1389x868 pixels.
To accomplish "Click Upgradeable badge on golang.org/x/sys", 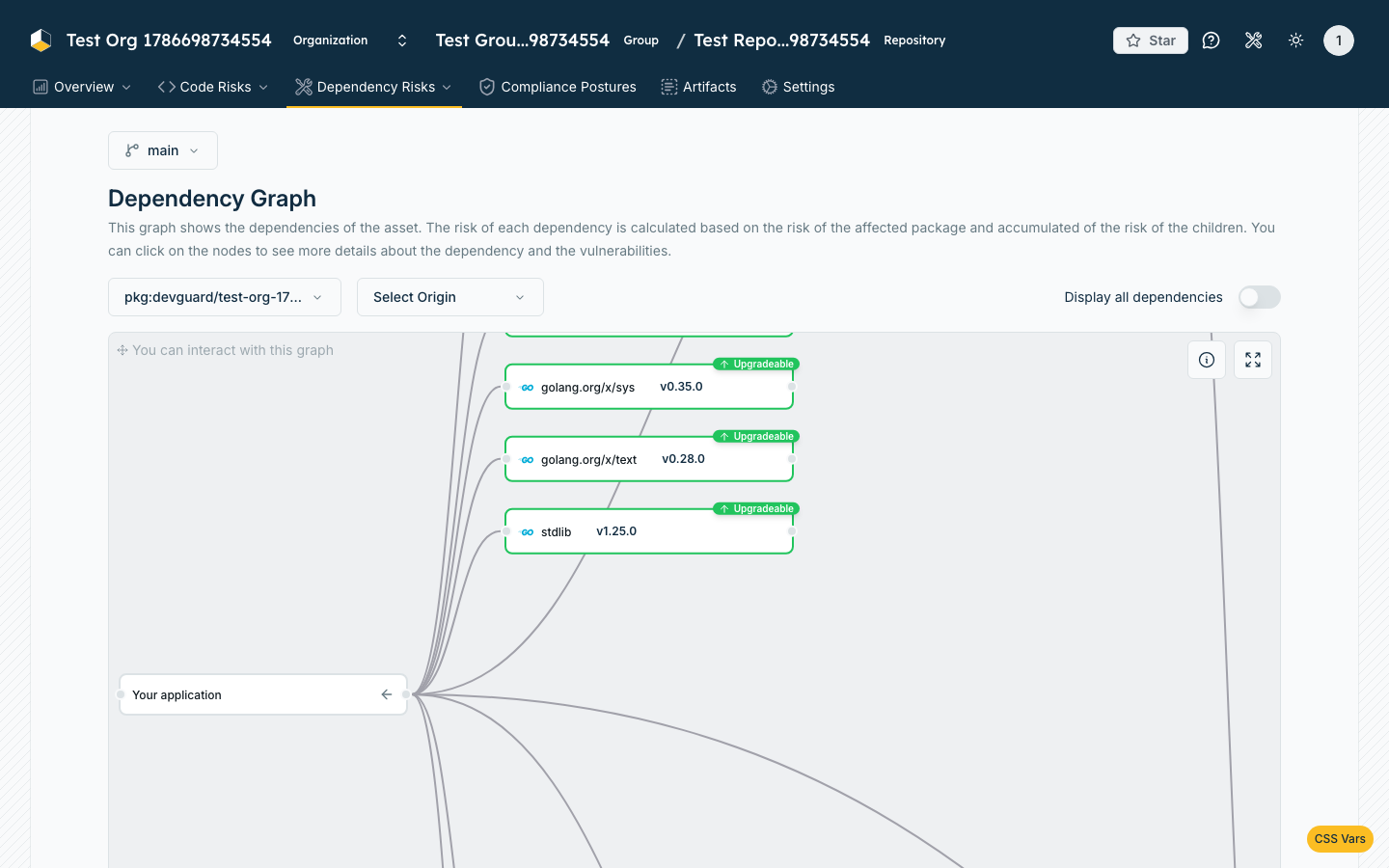I will 756,365.
